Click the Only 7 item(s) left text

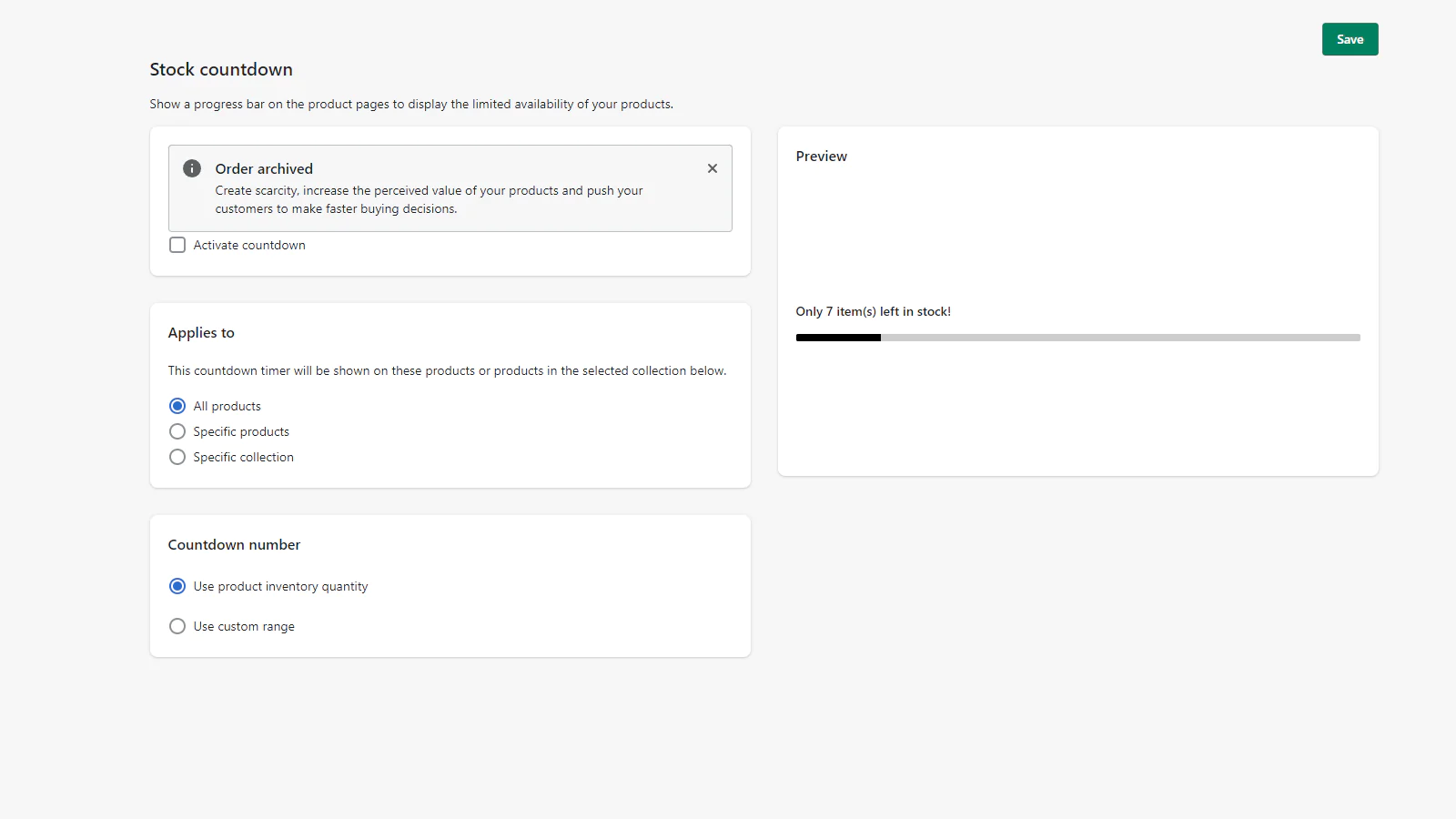873,311
